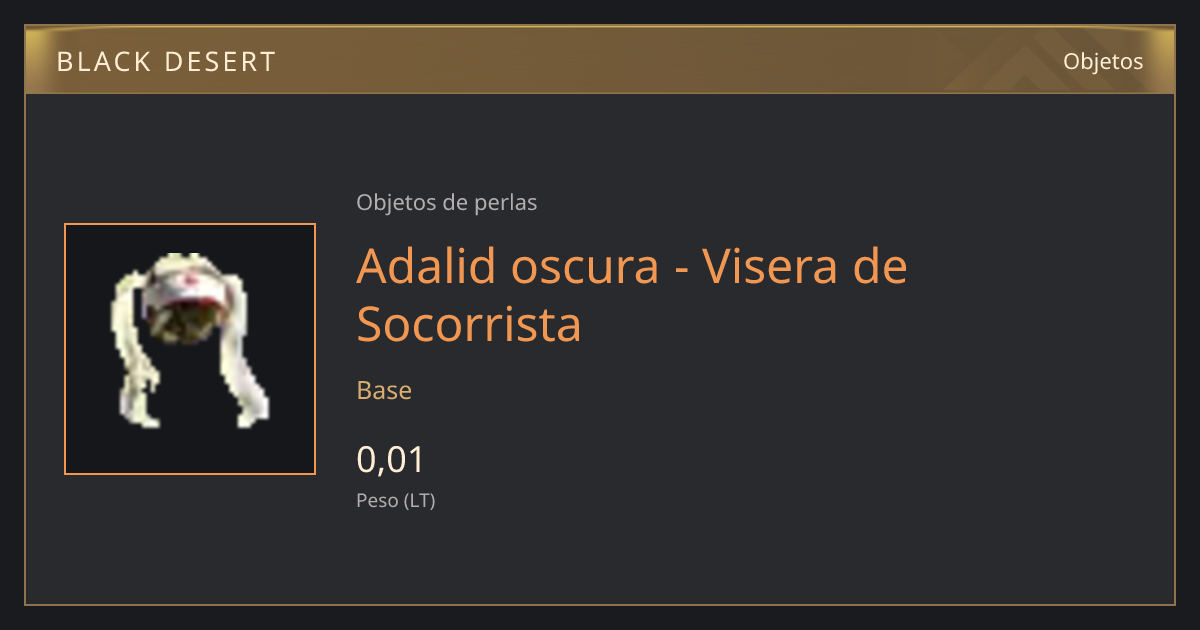The image size is (1200, 630).
Task: Click the word Socorrista in the title
Action: coord(469,323)
